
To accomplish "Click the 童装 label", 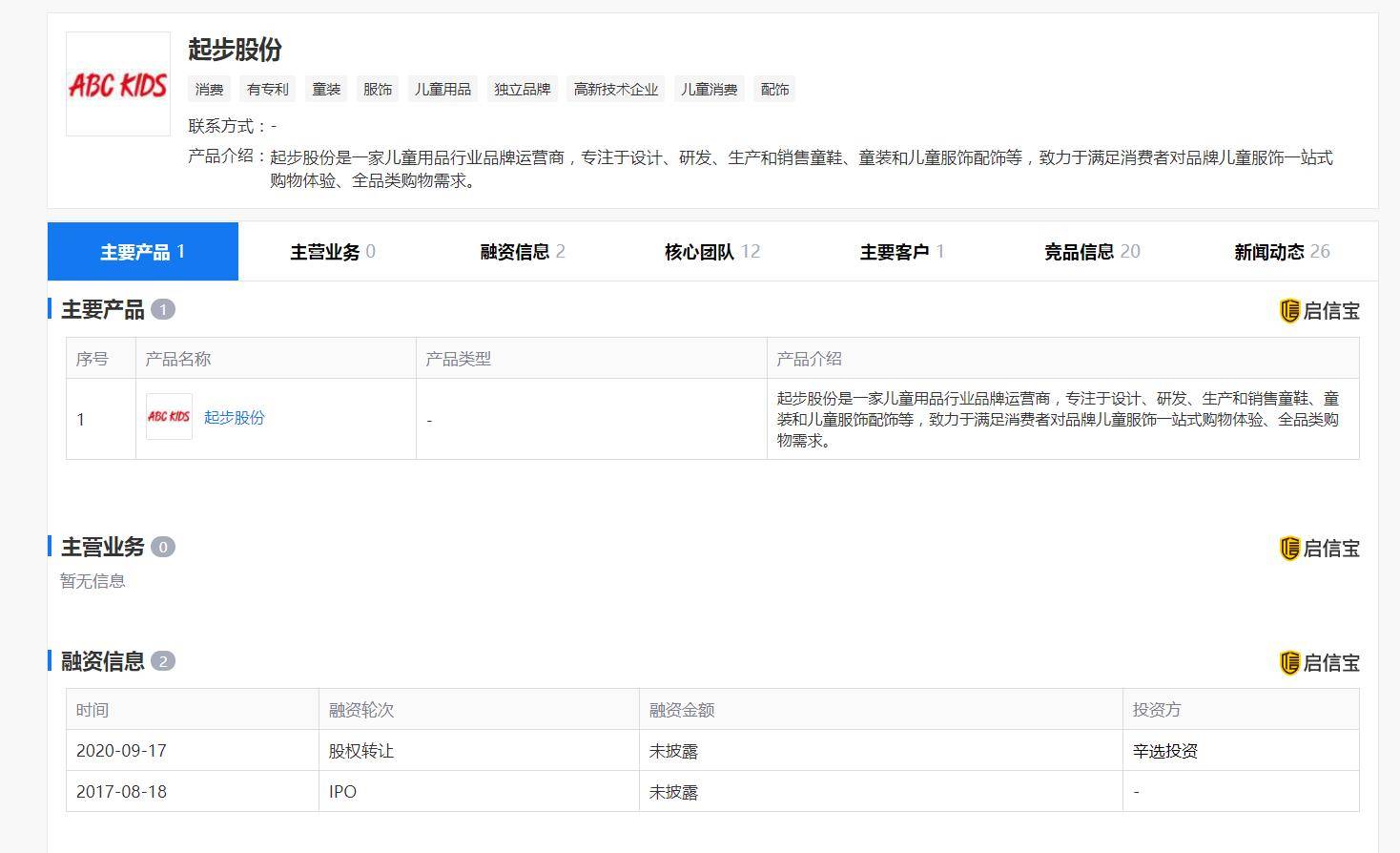I will [325, 89].
